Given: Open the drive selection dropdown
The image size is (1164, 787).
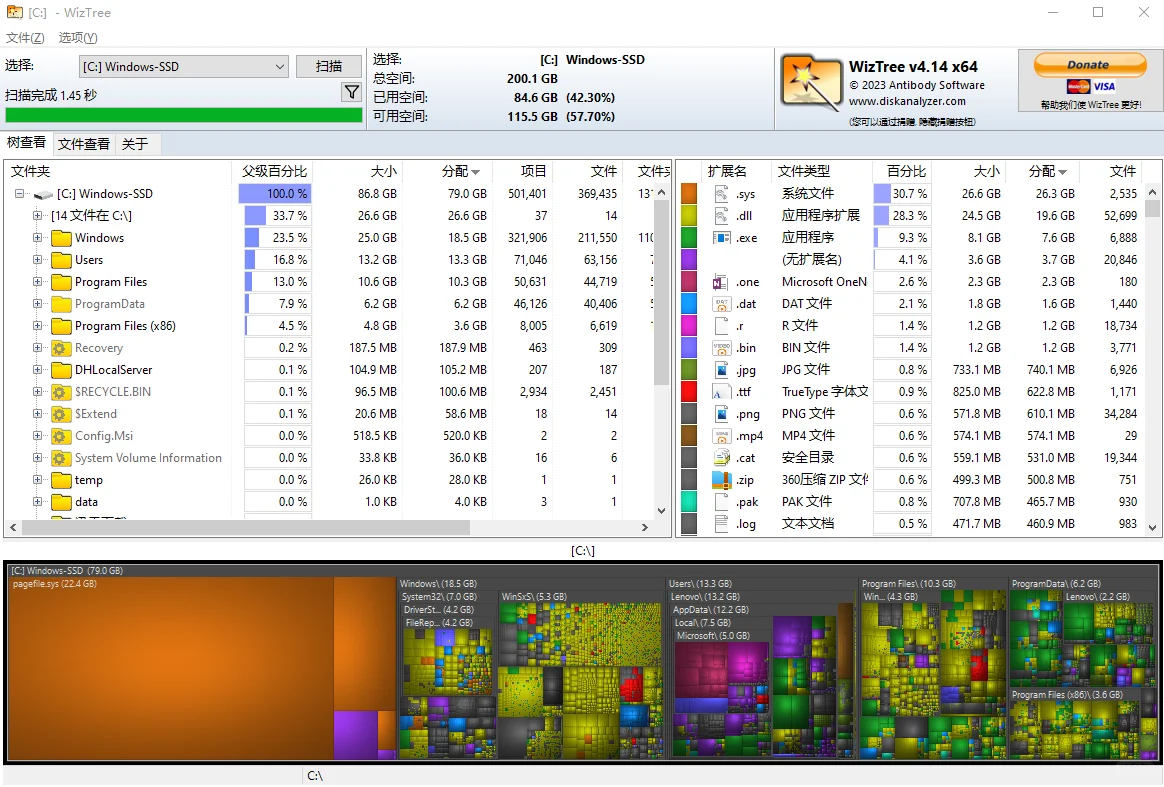Looking at the screenshot, I should coord(280,66).
